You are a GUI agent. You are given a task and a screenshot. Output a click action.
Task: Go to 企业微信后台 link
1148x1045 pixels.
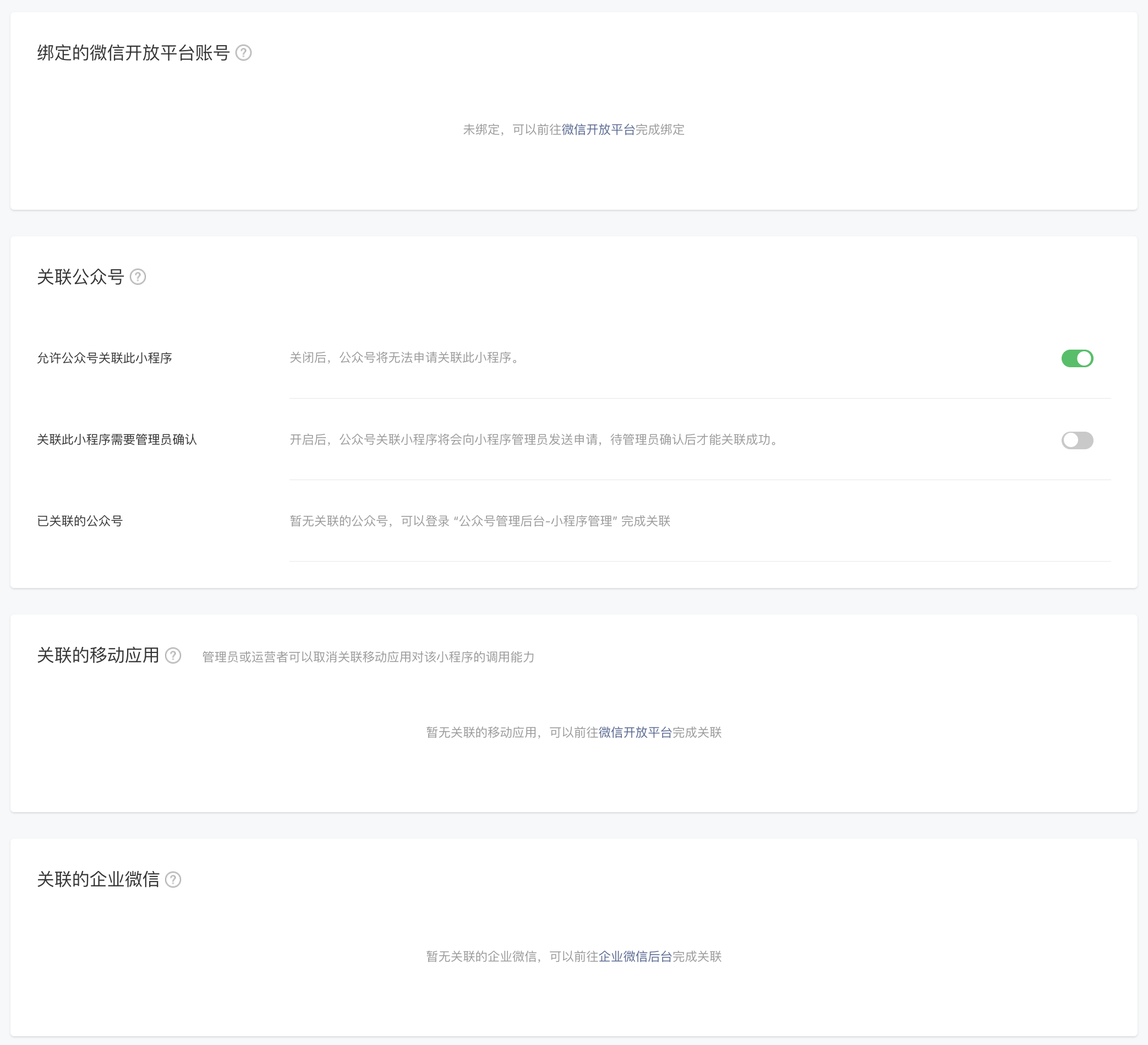click(x=635, y=957)
